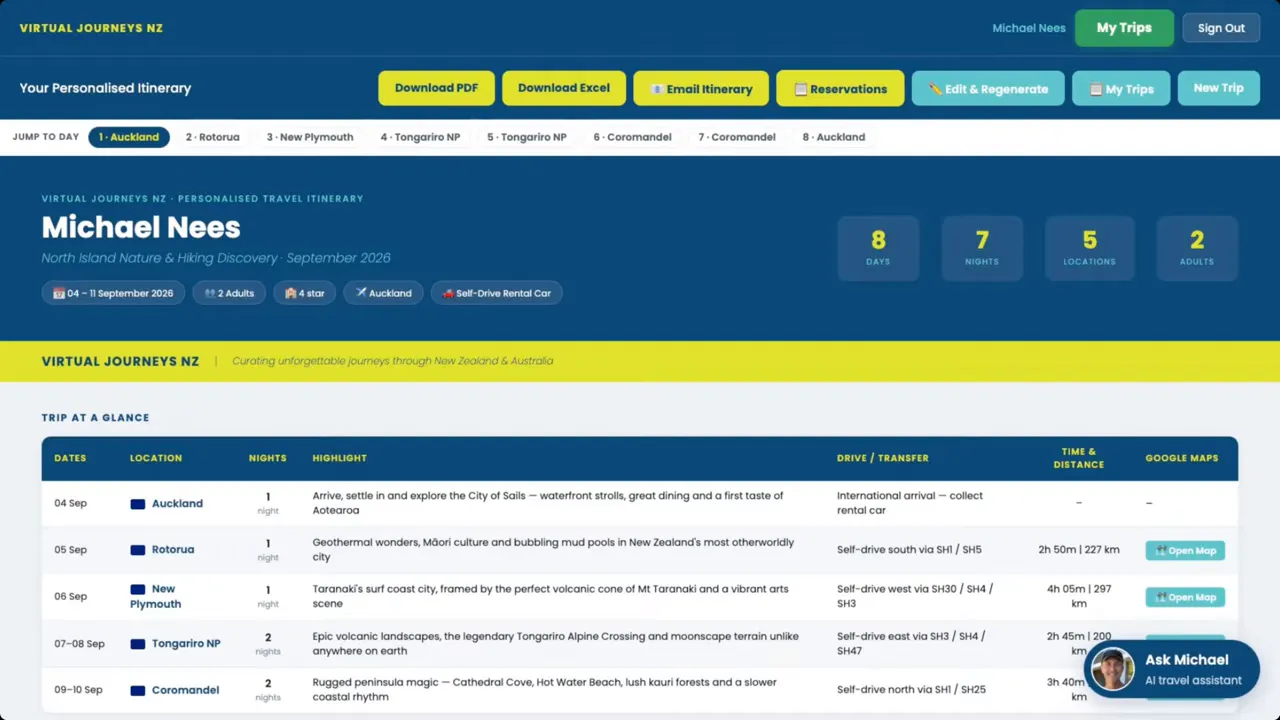Download the itinerary as PDF
Screen dimensions: 1280x720
(x=436, y=88)
